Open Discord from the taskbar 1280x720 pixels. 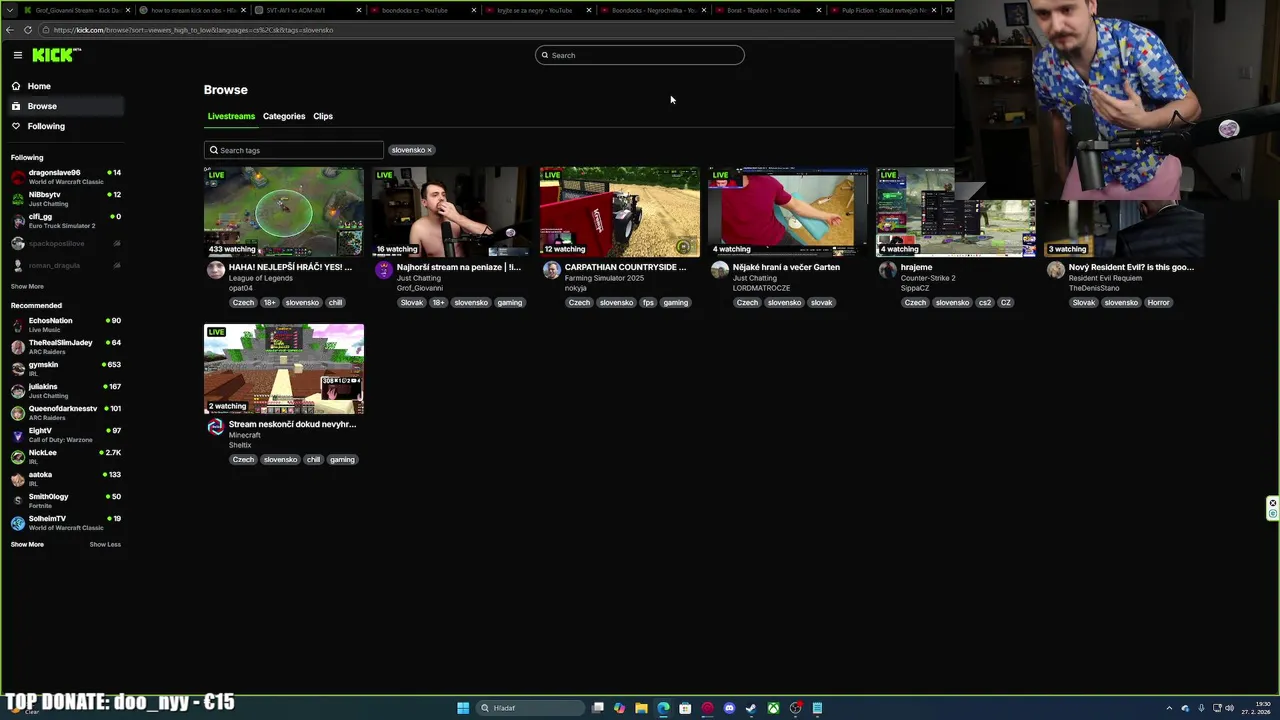click(x=729, y=708)
